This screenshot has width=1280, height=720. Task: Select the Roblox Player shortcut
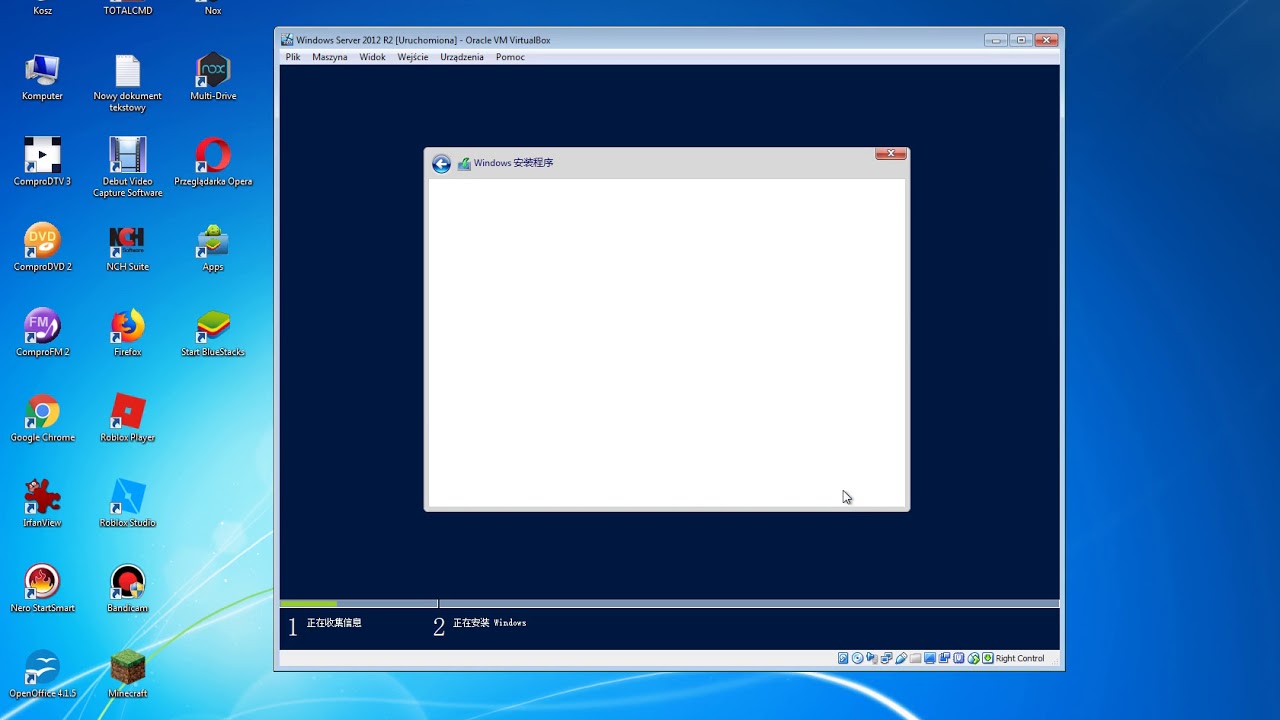tap(128, 418)
